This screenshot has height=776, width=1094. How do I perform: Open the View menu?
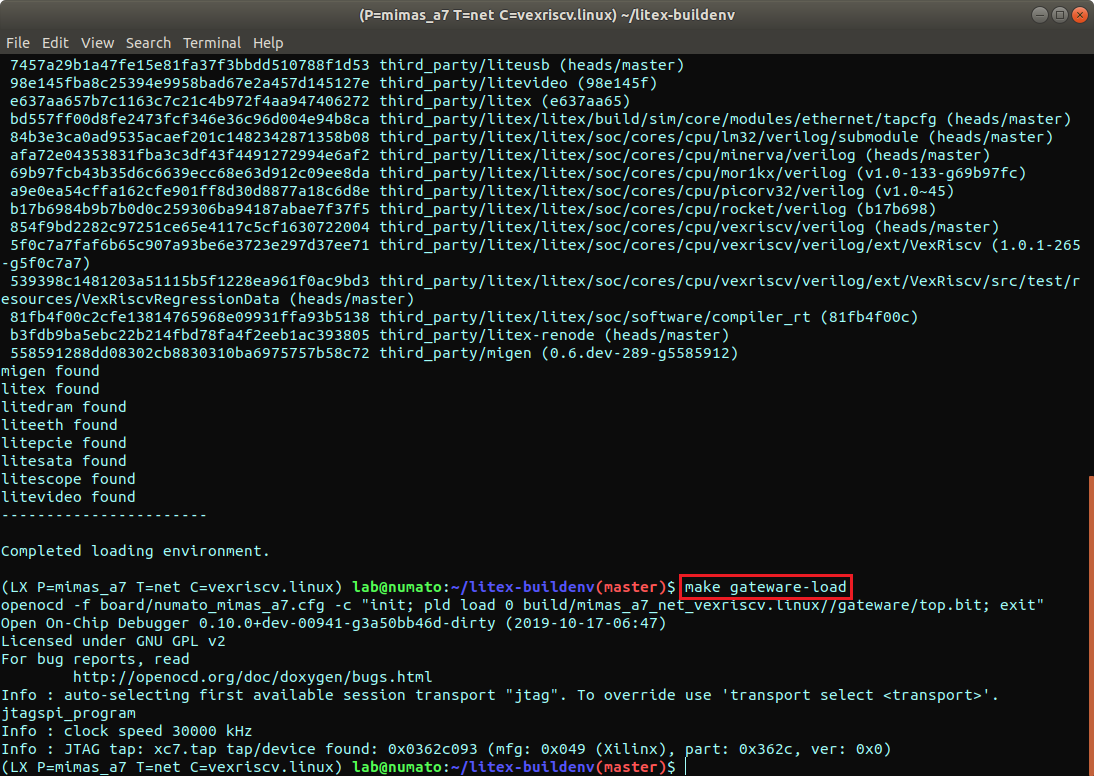pyautogui.click(x=97, y=43)
